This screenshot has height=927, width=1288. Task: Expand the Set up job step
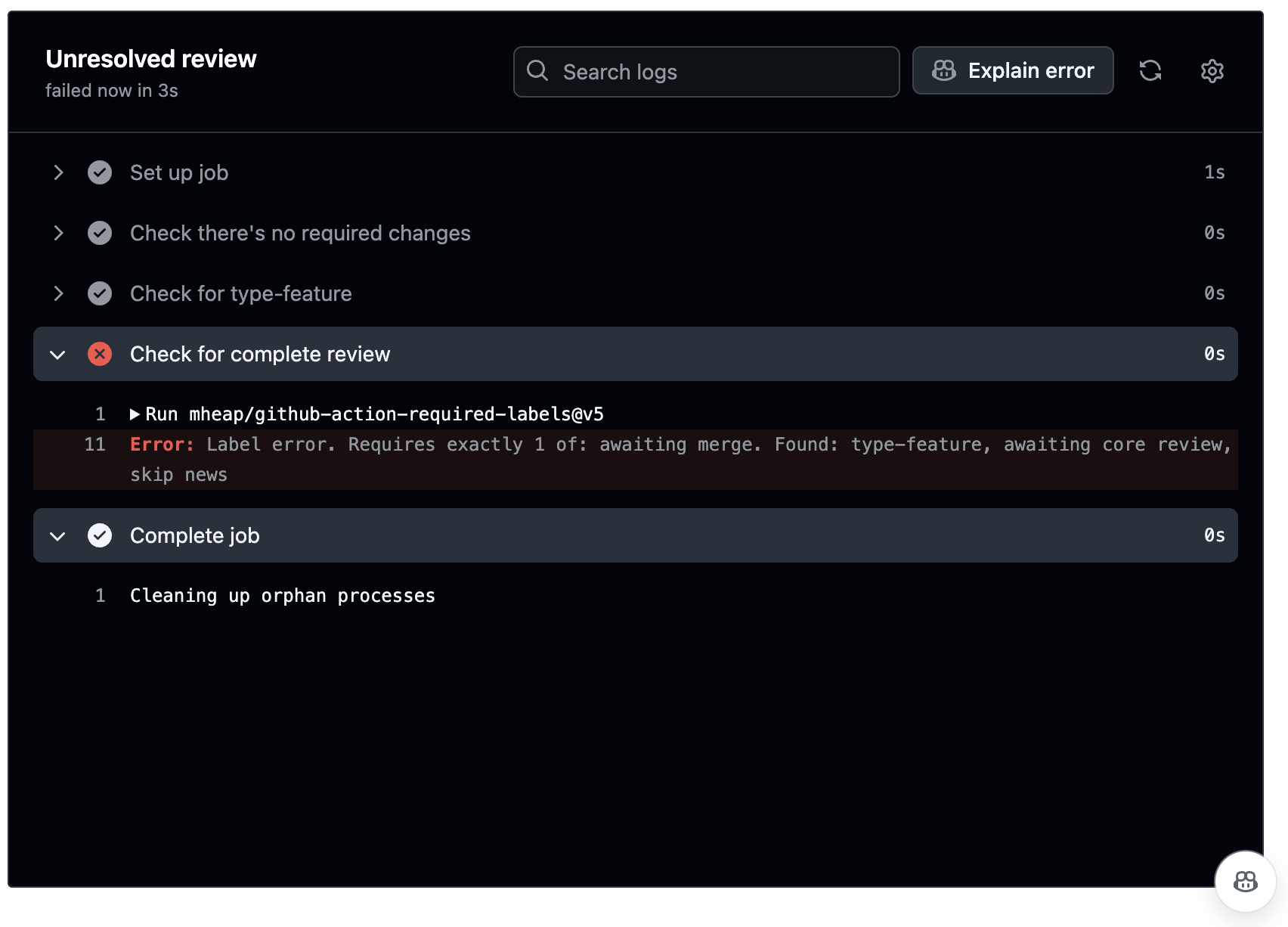tap(58, 172)
